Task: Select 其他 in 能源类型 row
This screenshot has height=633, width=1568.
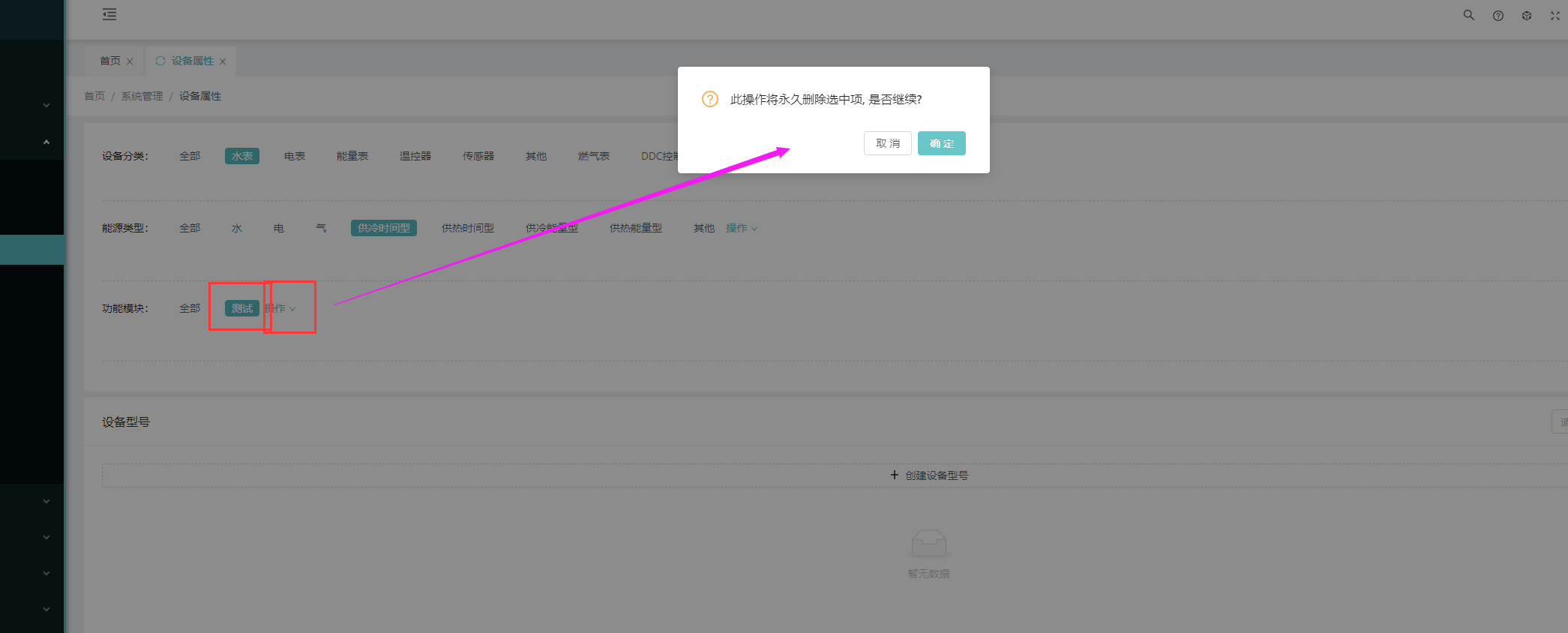Action: coord(704,228)
